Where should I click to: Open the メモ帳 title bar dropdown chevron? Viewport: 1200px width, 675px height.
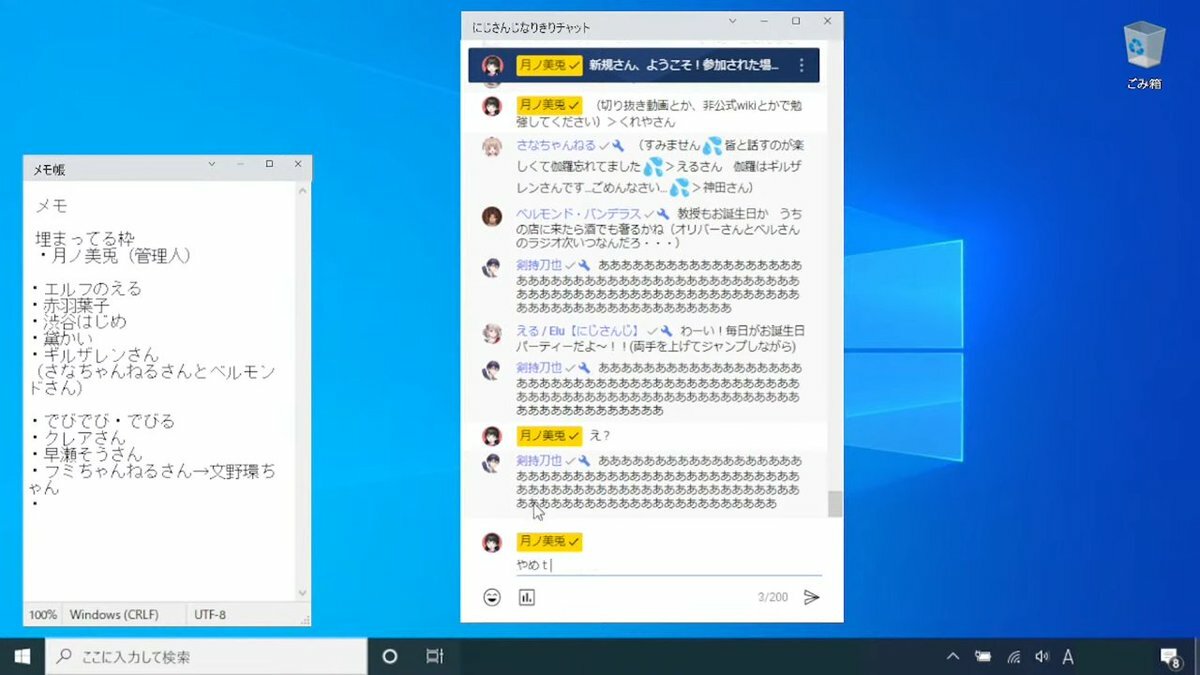(x=211, y=164)
